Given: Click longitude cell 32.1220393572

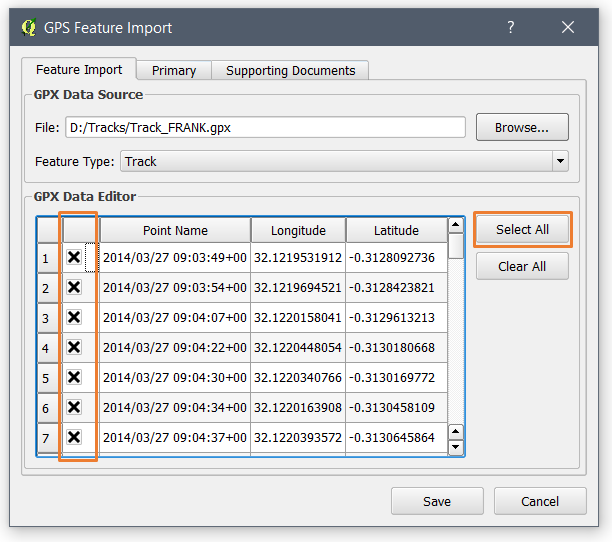Looking at the screenshot, I should point(298,437).
